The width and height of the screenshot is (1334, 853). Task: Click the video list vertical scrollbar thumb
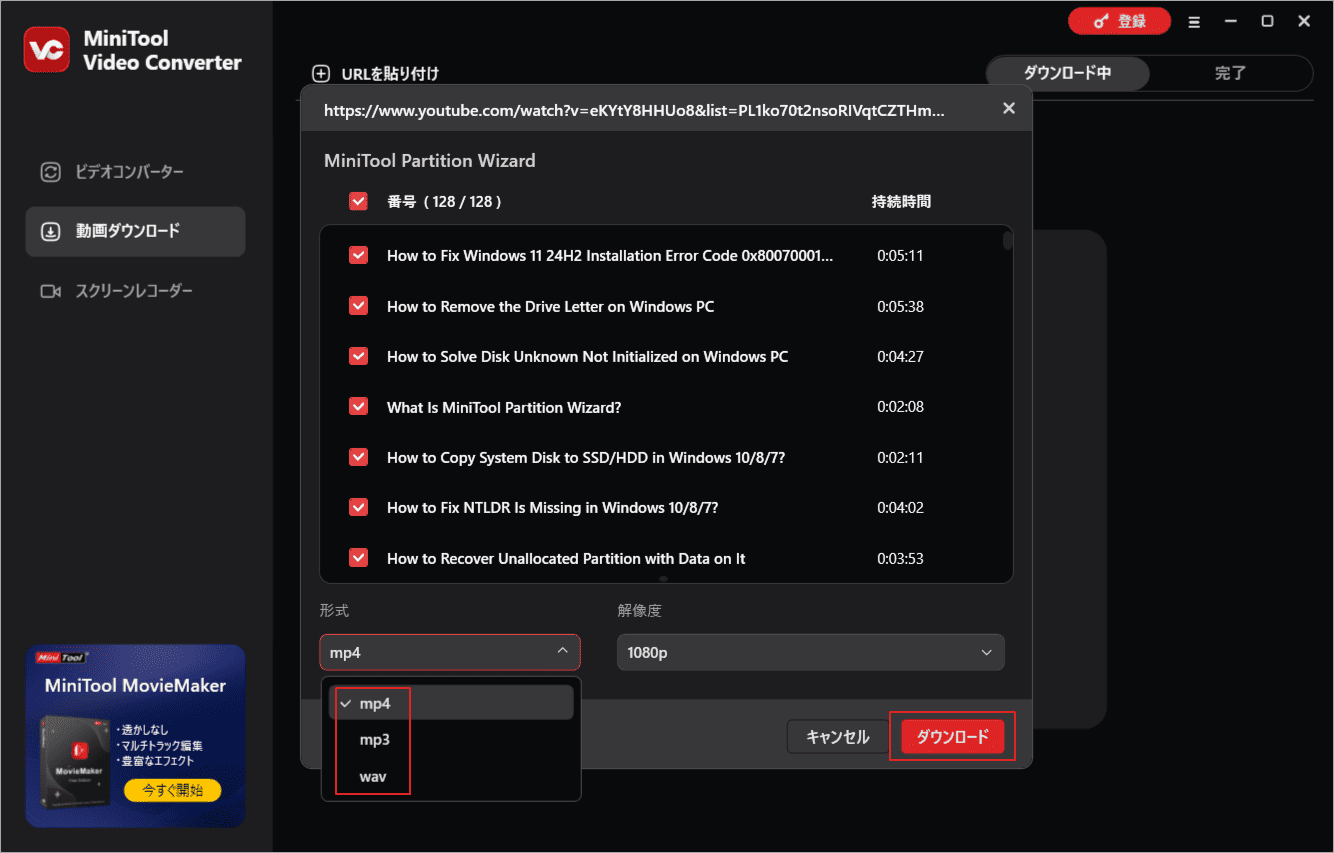pos(1008,241)
